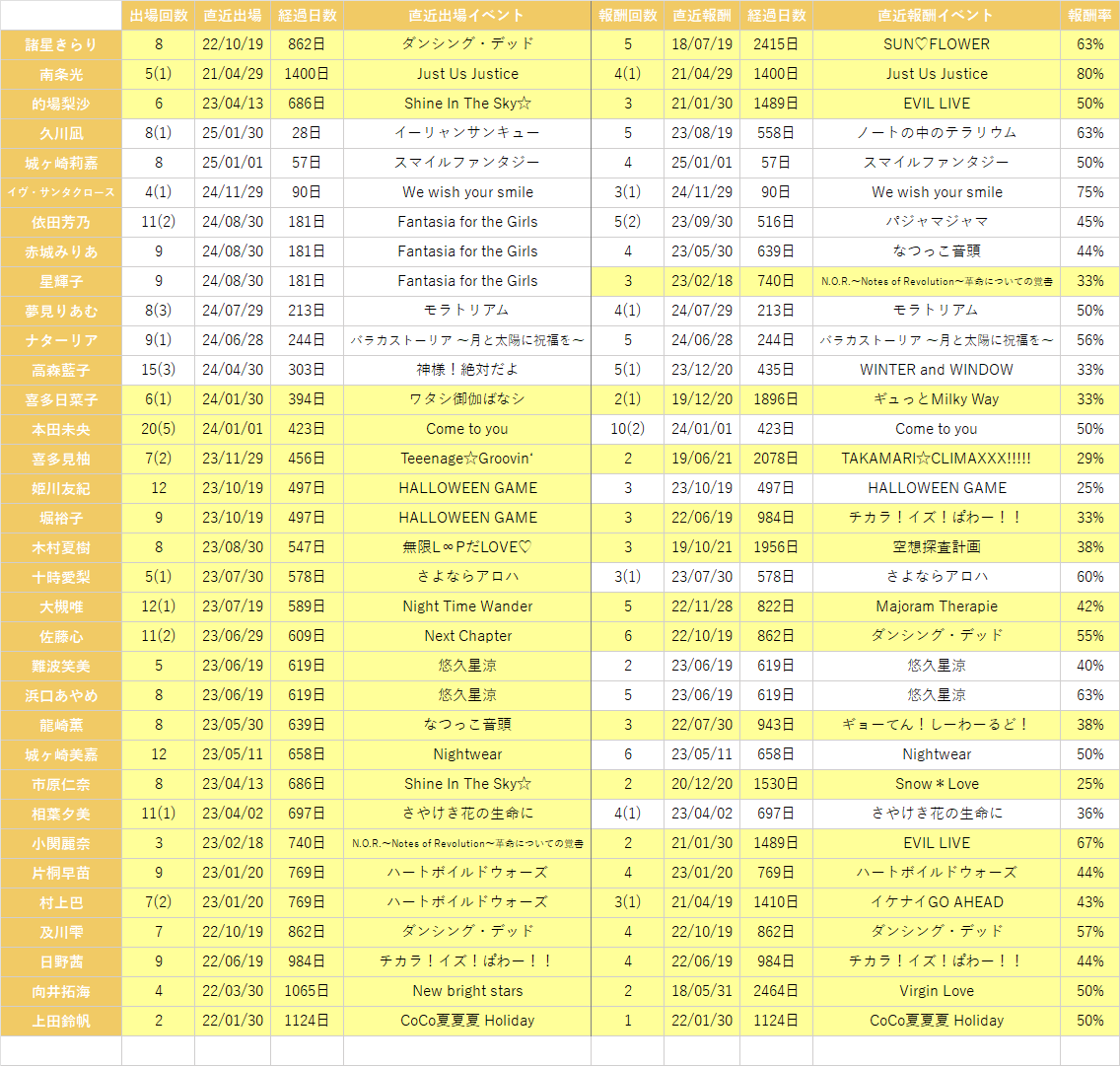1120x1066 pixels.
Task: Select the 小関麗奈 name cell
Action: [61, 843]
